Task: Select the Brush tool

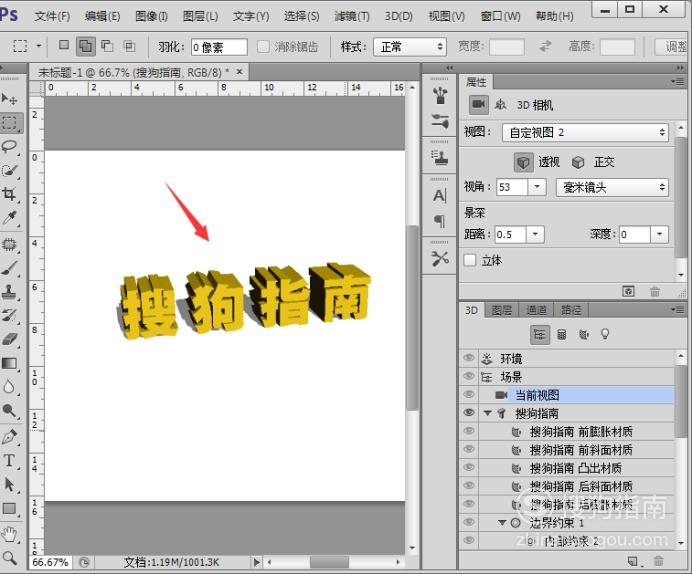Action: 9,268
